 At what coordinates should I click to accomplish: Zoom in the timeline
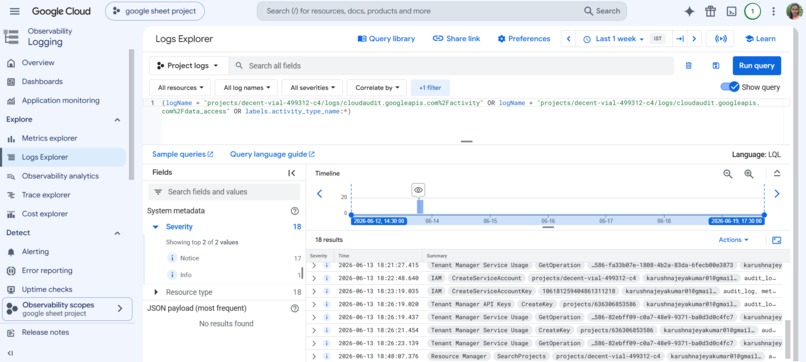749,174
